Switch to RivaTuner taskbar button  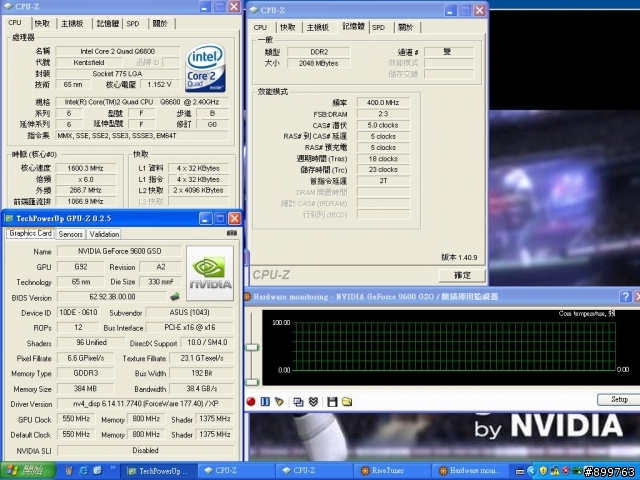click(x=391, y=471)
